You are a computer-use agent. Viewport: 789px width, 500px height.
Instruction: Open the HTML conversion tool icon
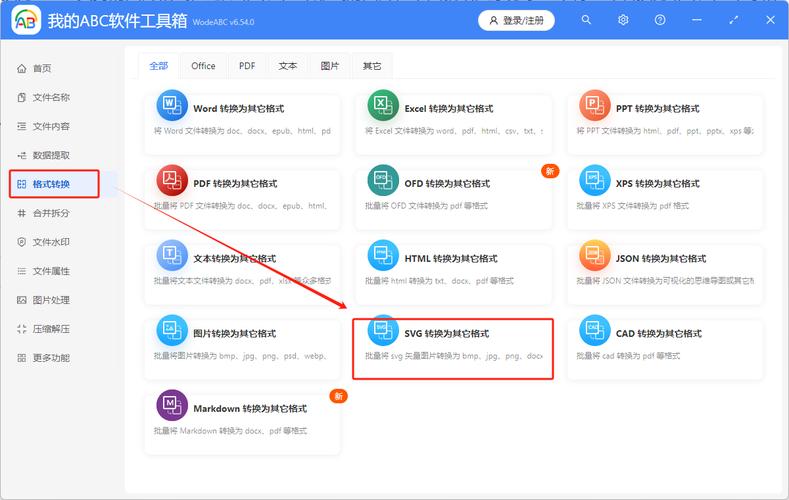click(383, 255)
